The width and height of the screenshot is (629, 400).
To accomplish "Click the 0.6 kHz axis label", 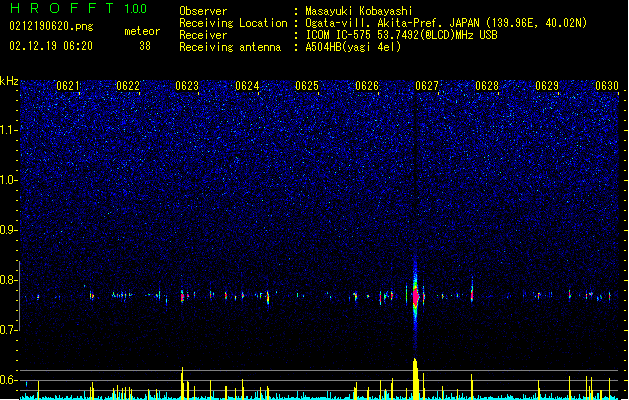I will (x=9, y=380).
